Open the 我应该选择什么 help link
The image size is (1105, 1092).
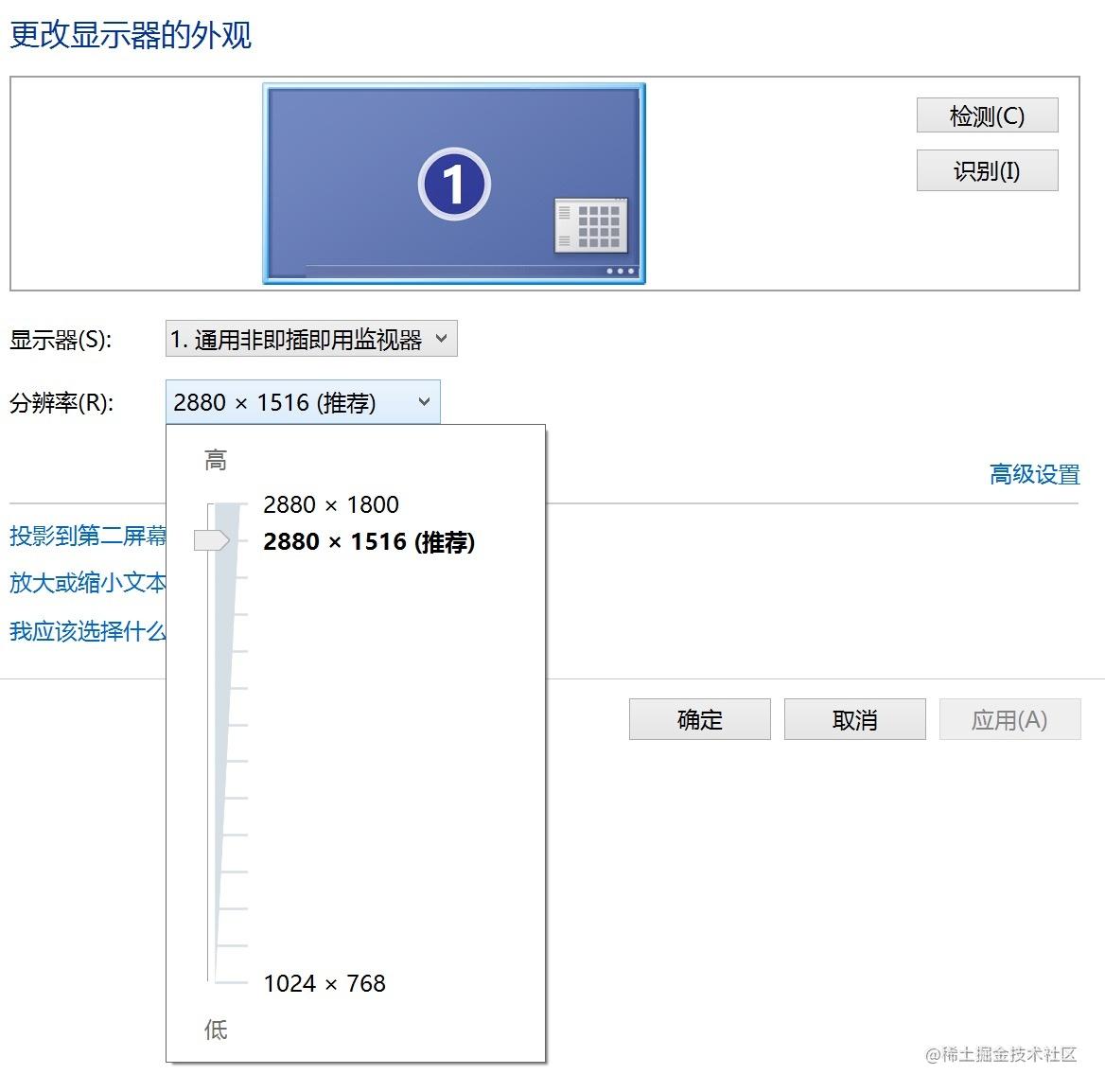click(88, 631)
